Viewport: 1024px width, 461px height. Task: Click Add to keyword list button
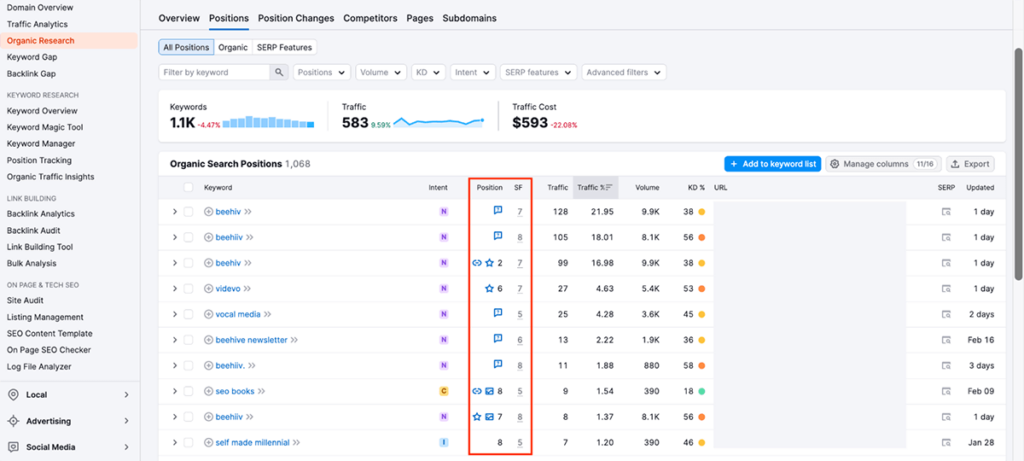click(772, 164)
